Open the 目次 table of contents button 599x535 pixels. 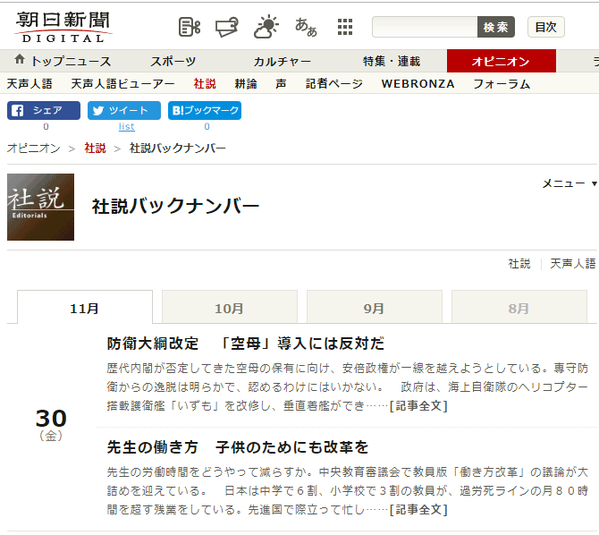(x=546, y=27)
